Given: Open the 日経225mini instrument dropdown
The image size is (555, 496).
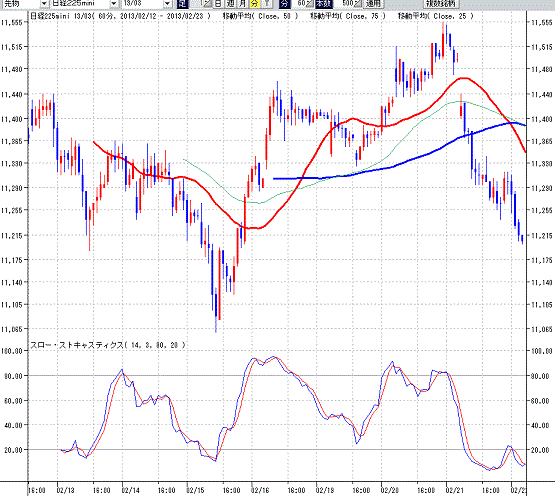Looking at the screenshot, I should pyautogui.click(x=114, y=4).
